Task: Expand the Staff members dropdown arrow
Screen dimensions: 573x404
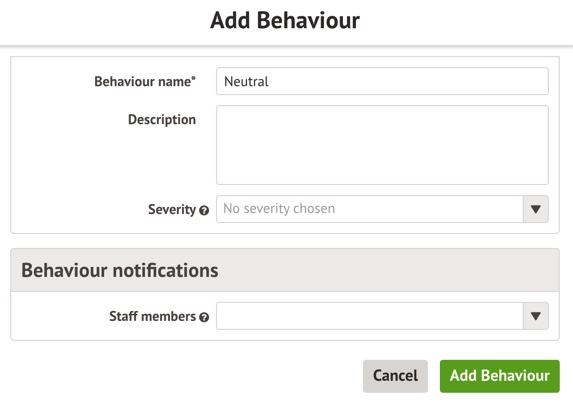Action: click(x=536, y=316)
